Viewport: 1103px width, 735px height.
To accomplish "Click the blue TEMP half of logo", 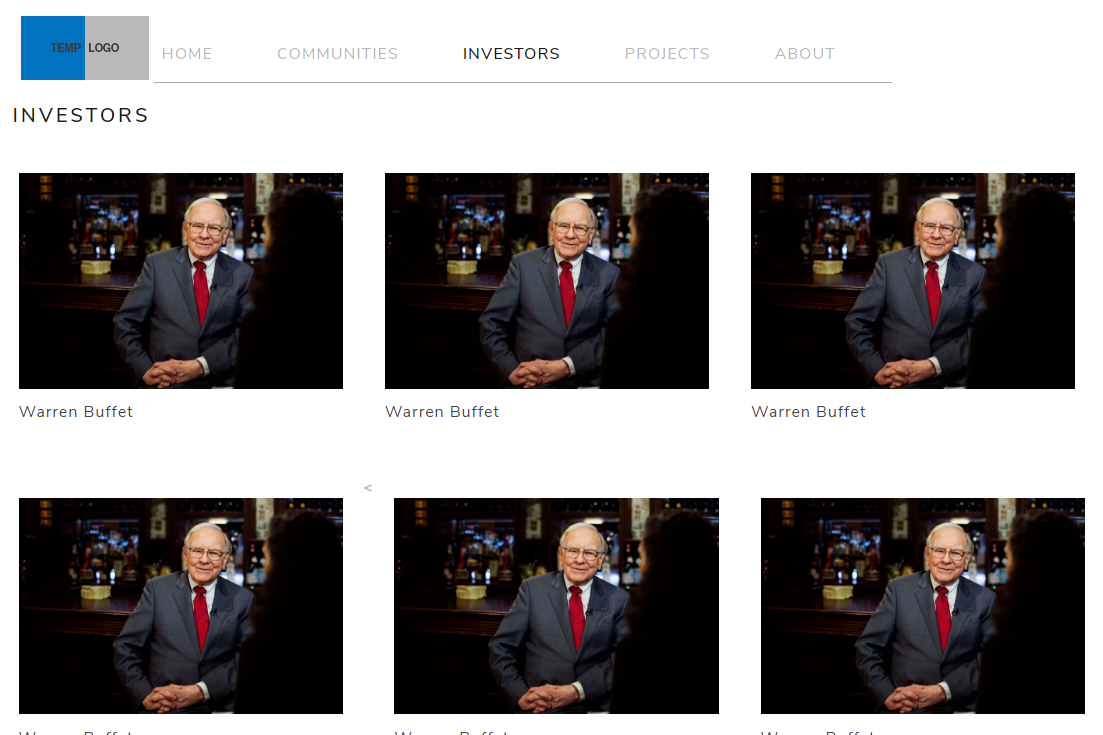I will click(x=53, y=48).
